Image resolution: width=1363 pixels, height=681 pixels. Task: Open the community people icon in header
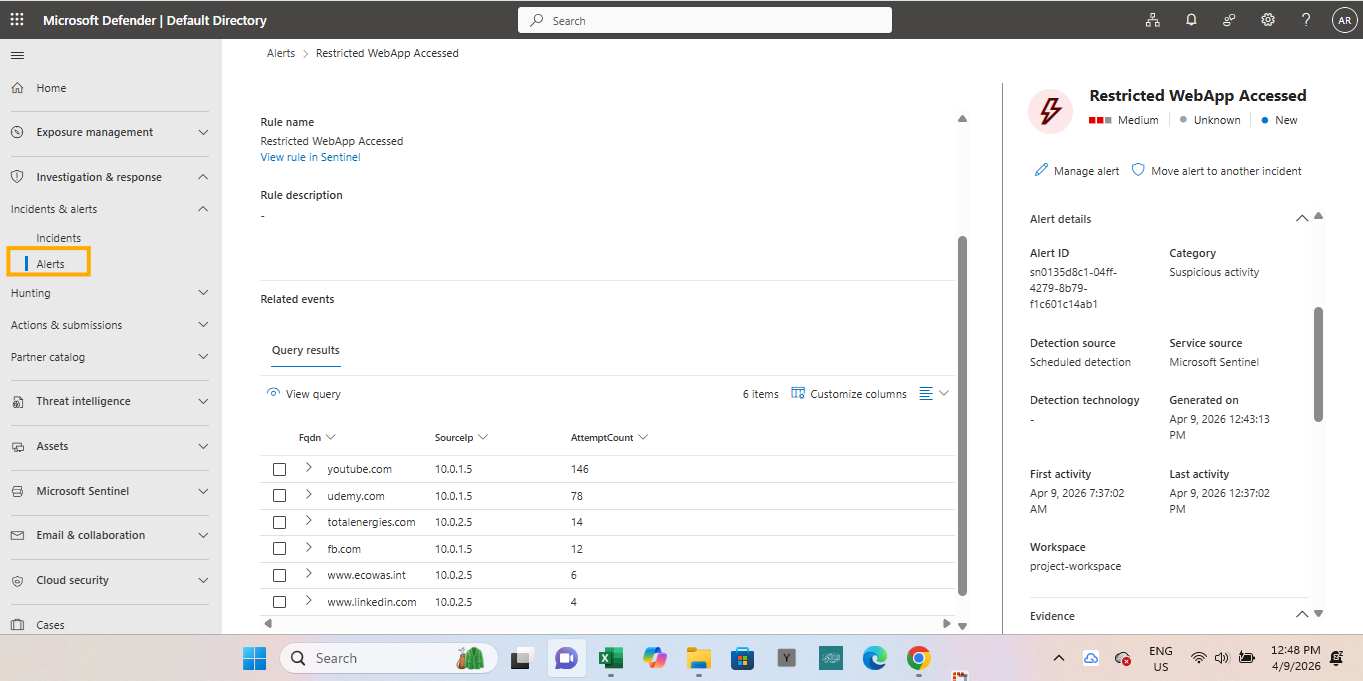click(x=1229, y=20)
